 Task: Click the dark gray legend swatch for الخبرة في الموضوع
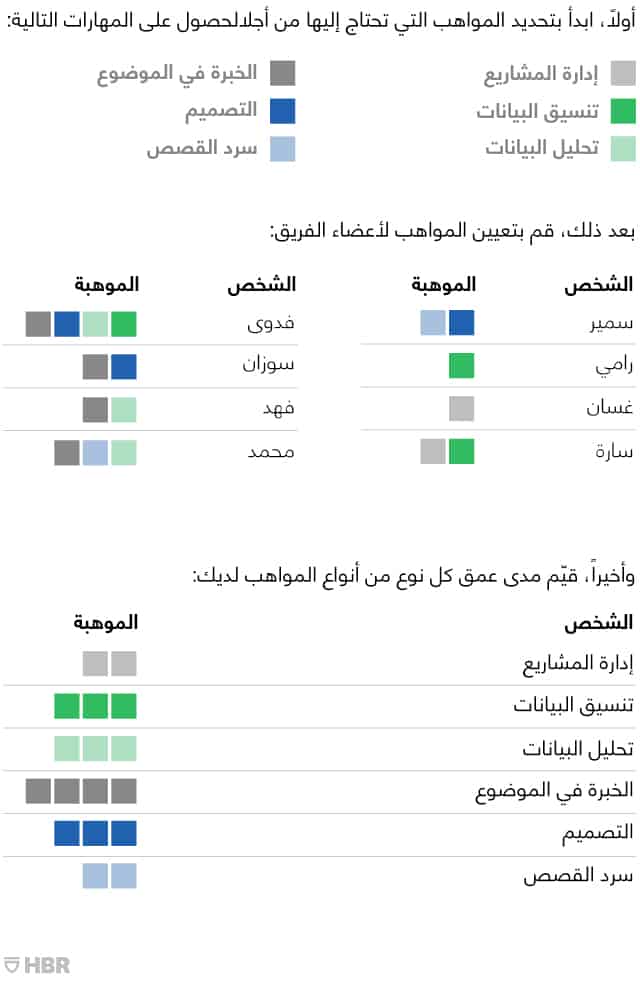(x=283, y=73)
